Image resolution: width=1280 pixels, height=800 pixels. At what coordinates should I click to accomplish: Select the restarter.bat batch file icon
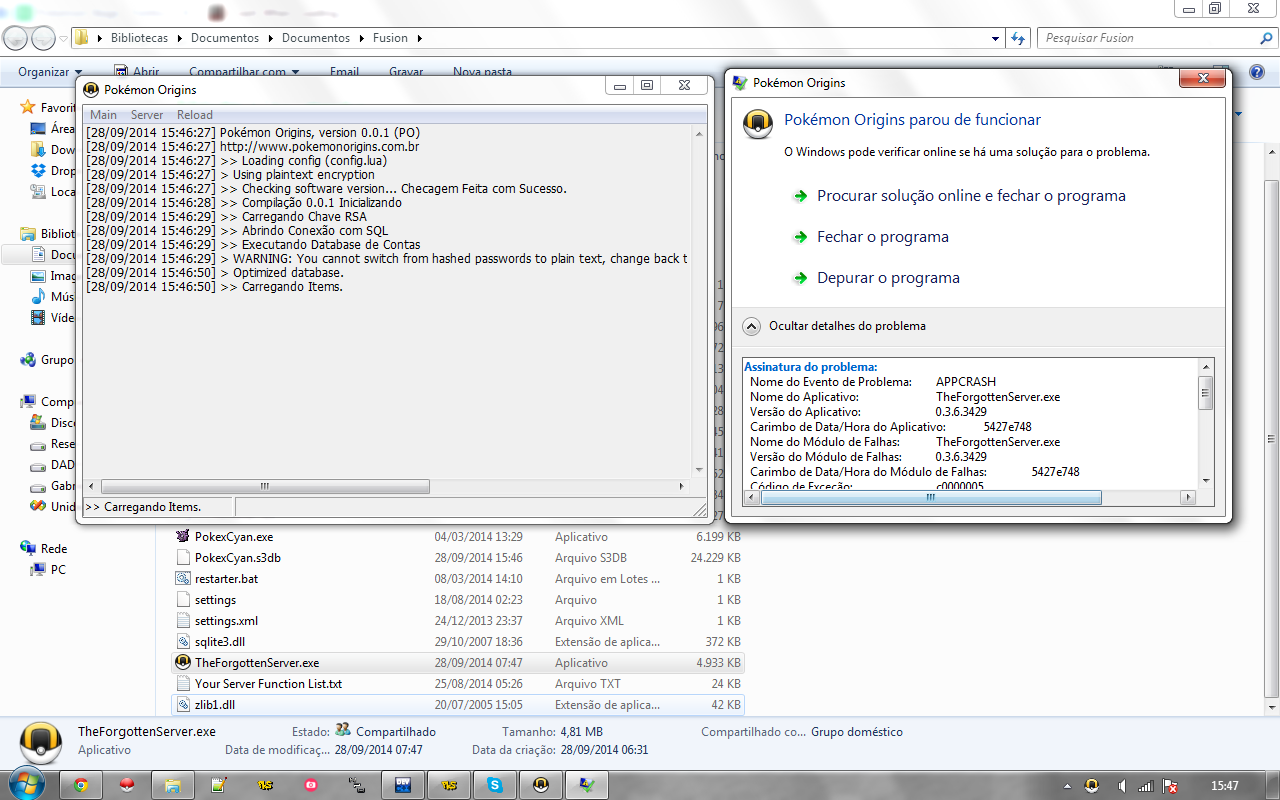183,579
